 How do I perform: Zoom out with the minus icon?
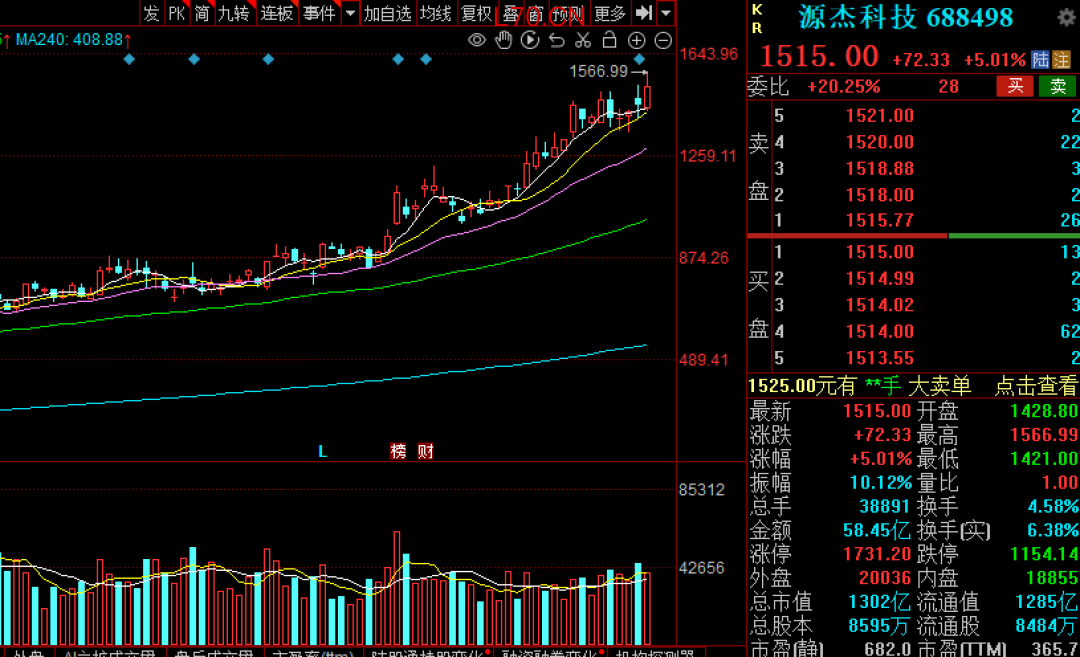[x=663, y=41]
